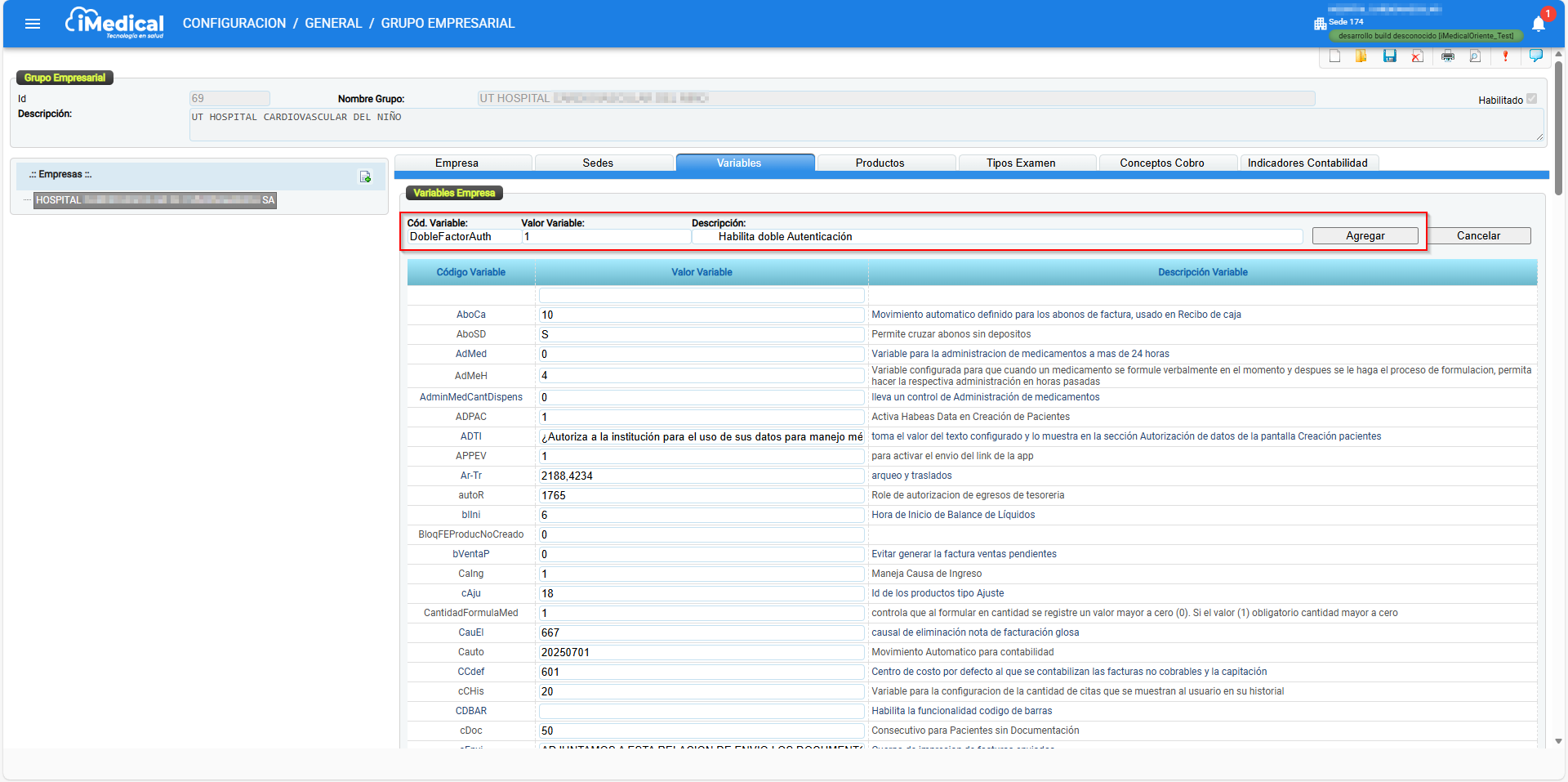Viewport: 1568px width, 782px height.
Task: Open the print preview magnifier icon
Action: click(x=1475, y=56)
